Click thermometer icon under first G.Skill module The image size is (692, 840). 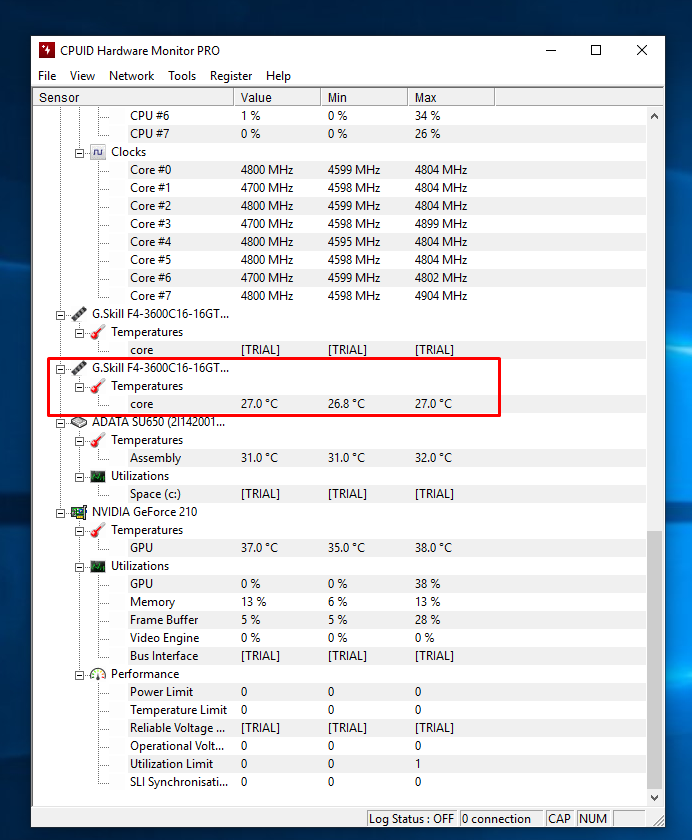(97, 332)
